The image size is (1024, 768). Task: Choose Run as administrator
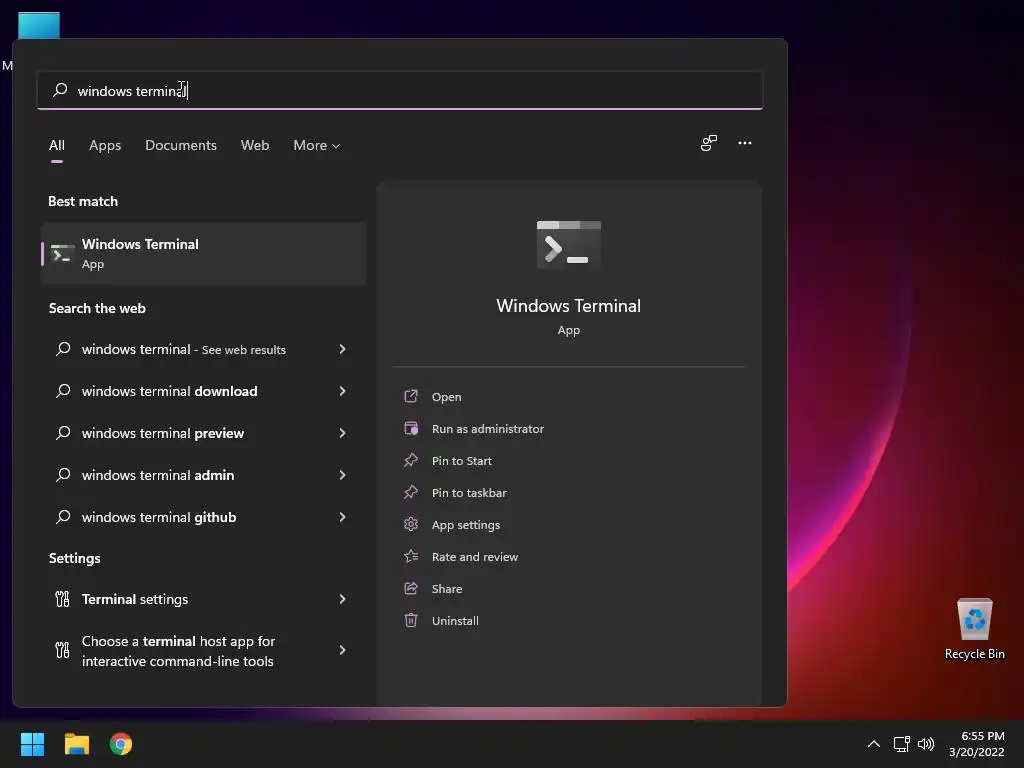(488, 429)
